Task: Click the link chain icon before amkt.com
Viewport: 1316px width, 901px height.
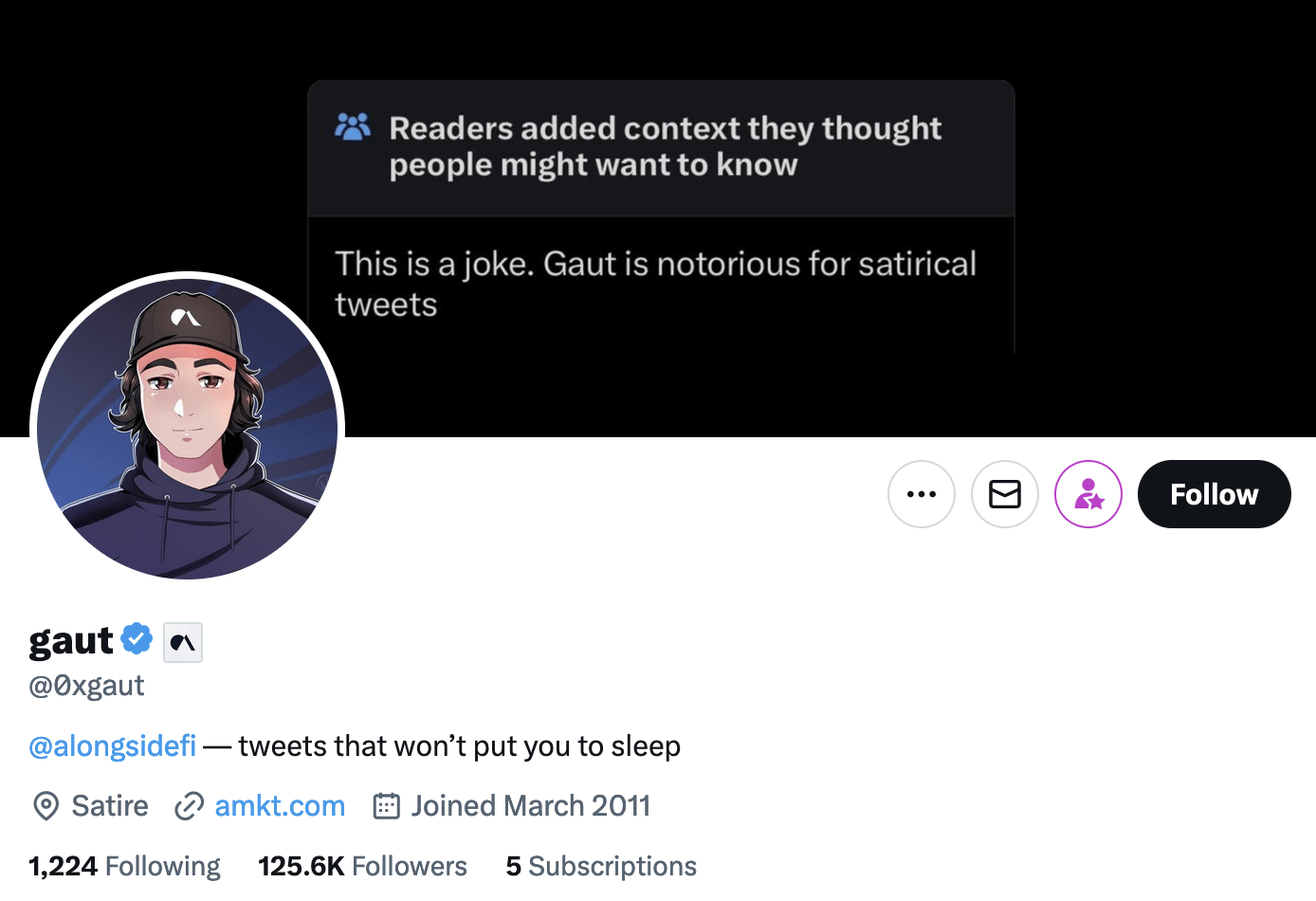Action: (190, 805)
